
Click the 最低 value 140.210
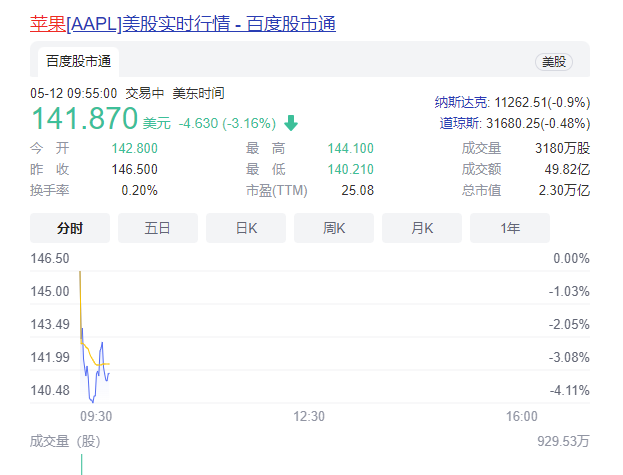(x=350, y=170)
